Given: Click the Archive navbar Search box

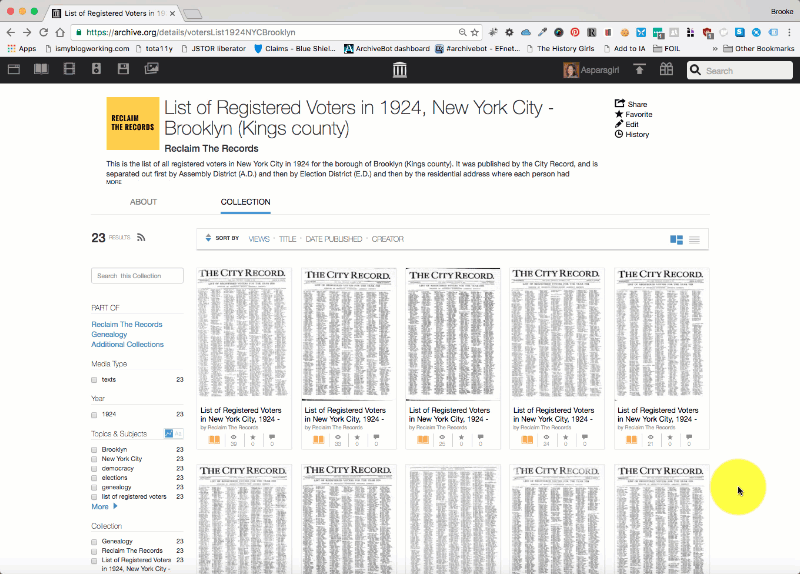Looking at the screenshot, I should click(x=740, y=70).
